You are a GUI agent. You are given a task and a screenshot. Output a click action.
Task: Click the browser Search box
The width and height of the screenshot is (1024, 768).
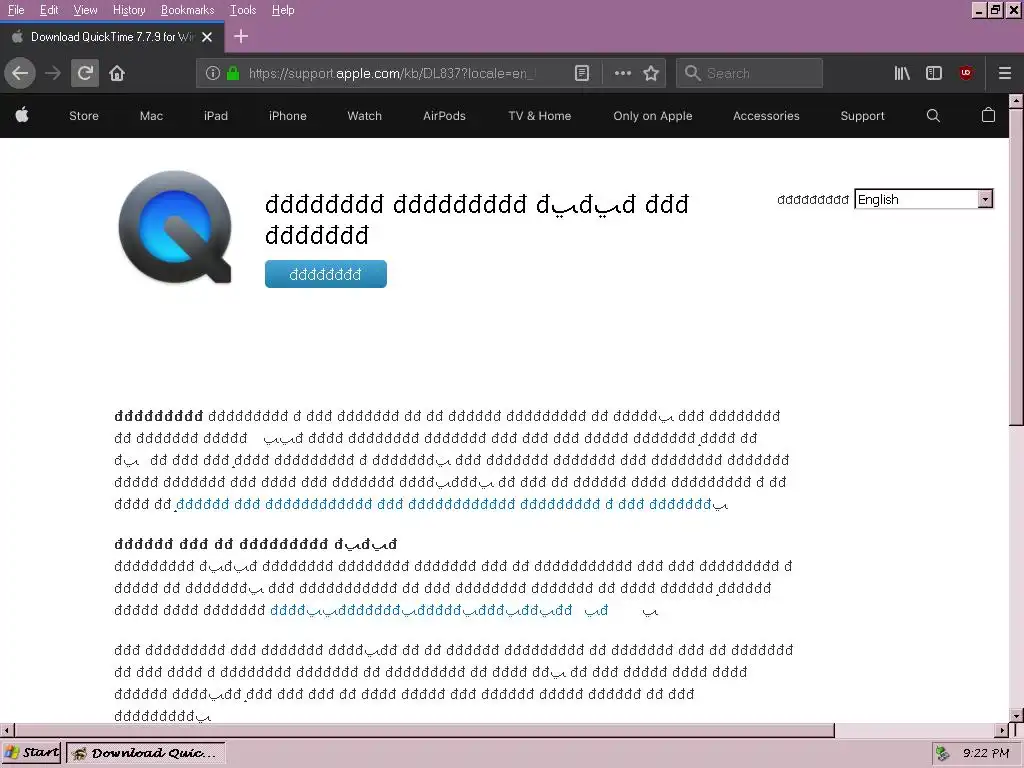749,73
